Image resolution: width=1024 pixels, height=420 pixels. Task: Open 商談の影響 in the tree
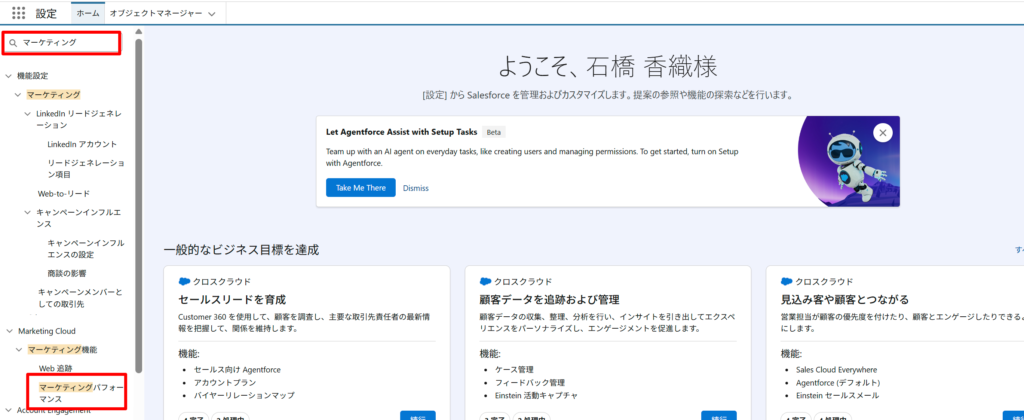click(x=66, y=273)
